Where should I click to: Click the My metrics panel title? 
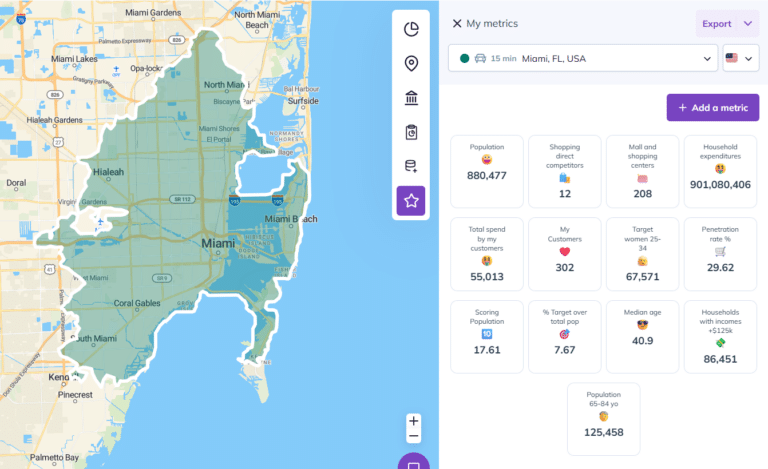[x=492, y=23]
